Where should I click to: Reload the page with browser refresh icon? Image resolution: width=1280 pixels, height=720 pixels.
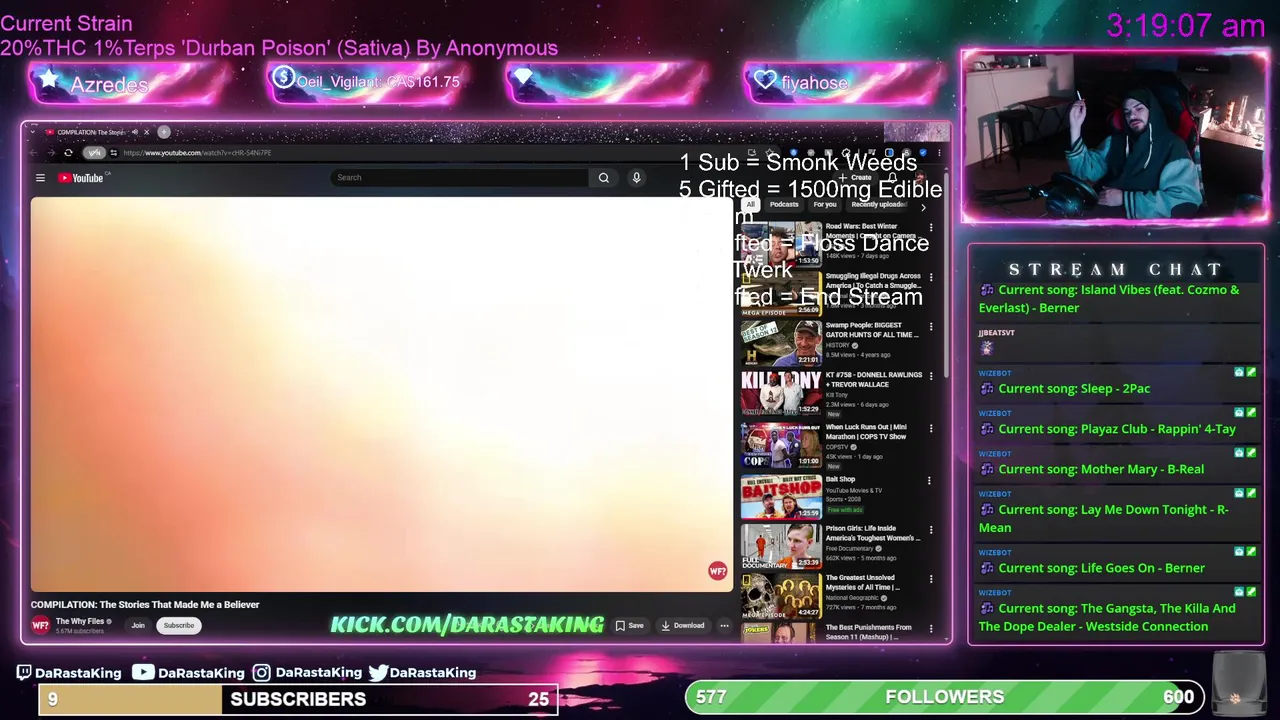(68, 153)
